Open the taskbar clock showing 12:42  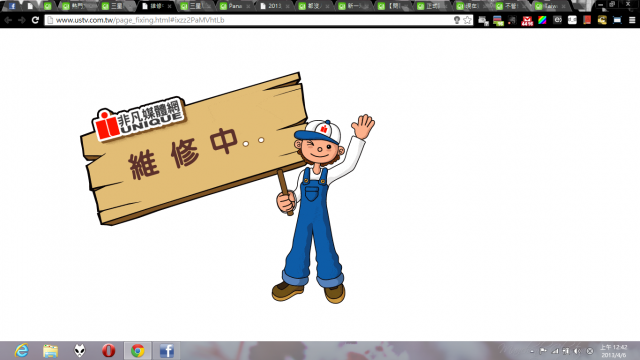pyautogui.click(x=613, y=351)
